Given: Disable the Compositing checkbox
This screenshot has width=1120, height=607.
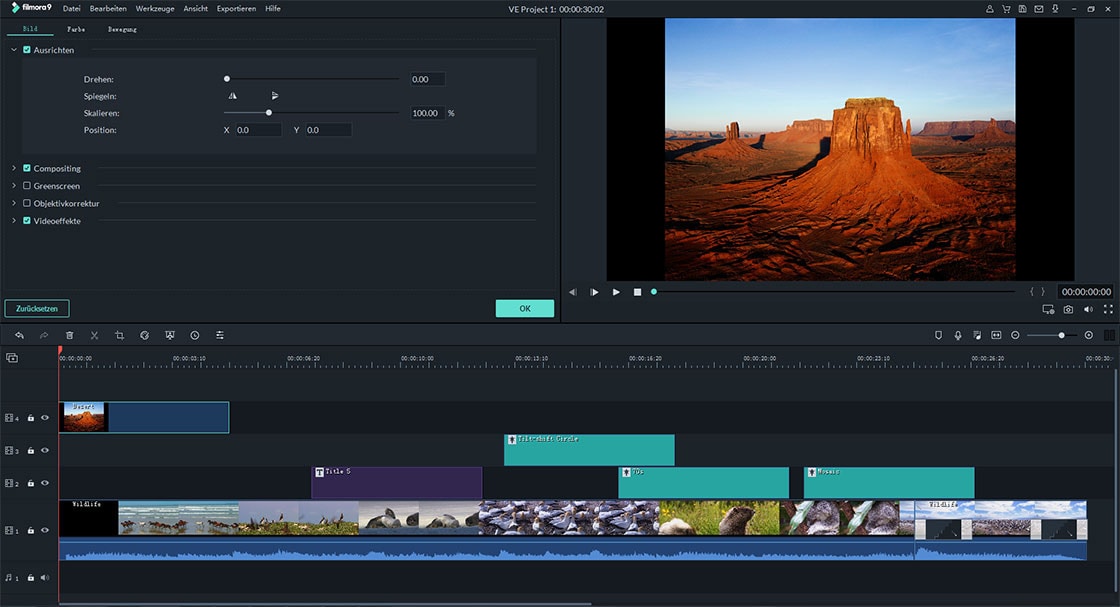Looking at the screenshot, I should 26,169.
